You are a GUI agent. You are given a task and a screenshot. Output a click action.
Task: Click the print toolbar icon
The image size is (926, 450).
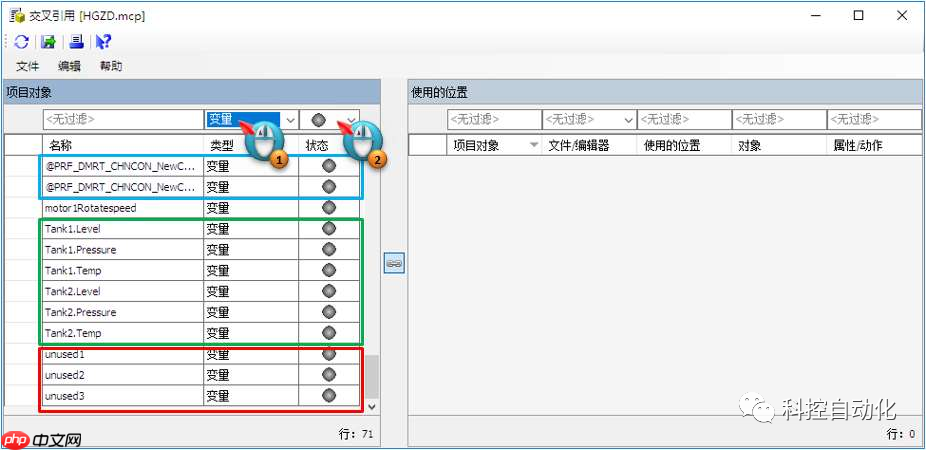tap(76, 41)
